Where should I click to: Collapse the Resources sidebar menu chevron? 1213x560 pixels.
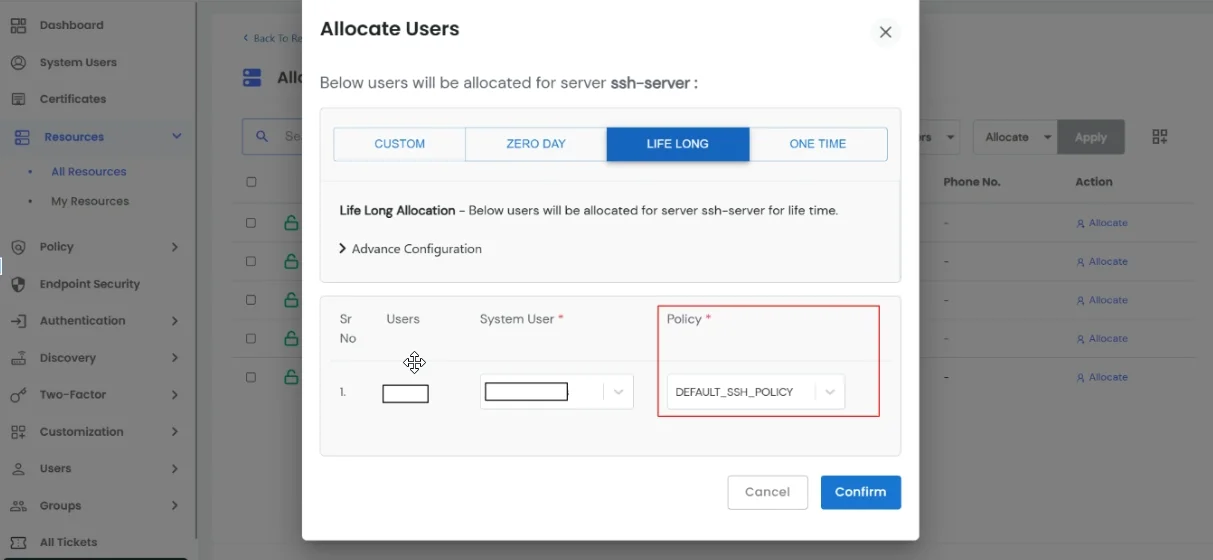177,136
